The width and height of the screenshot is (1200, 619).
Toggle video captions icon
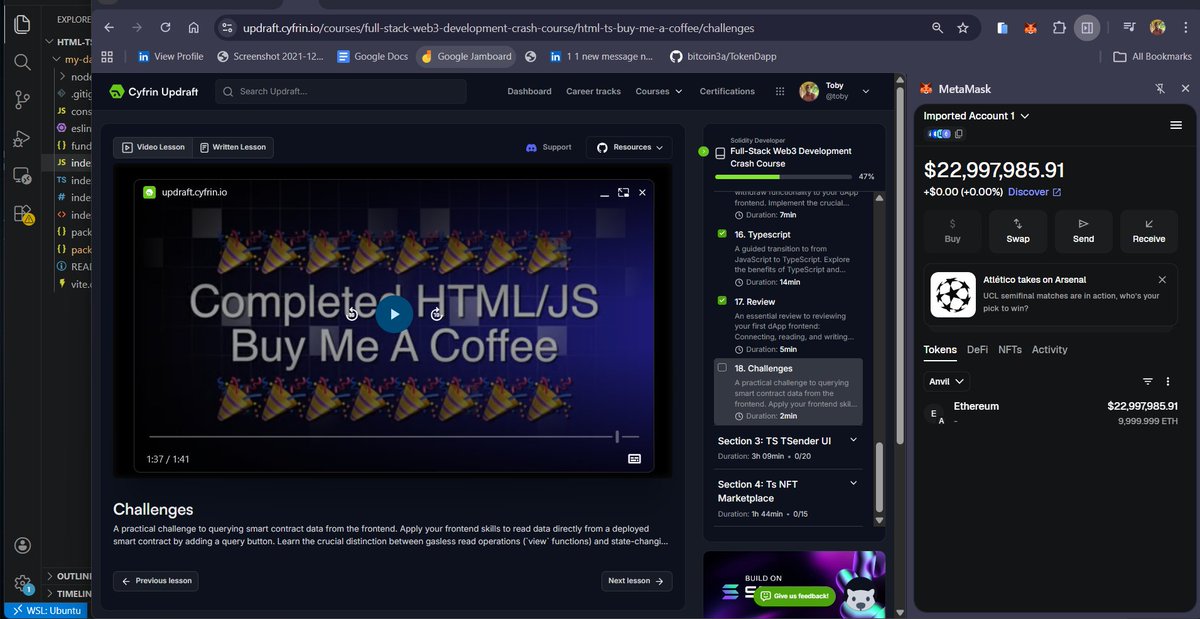coord(634,459)
